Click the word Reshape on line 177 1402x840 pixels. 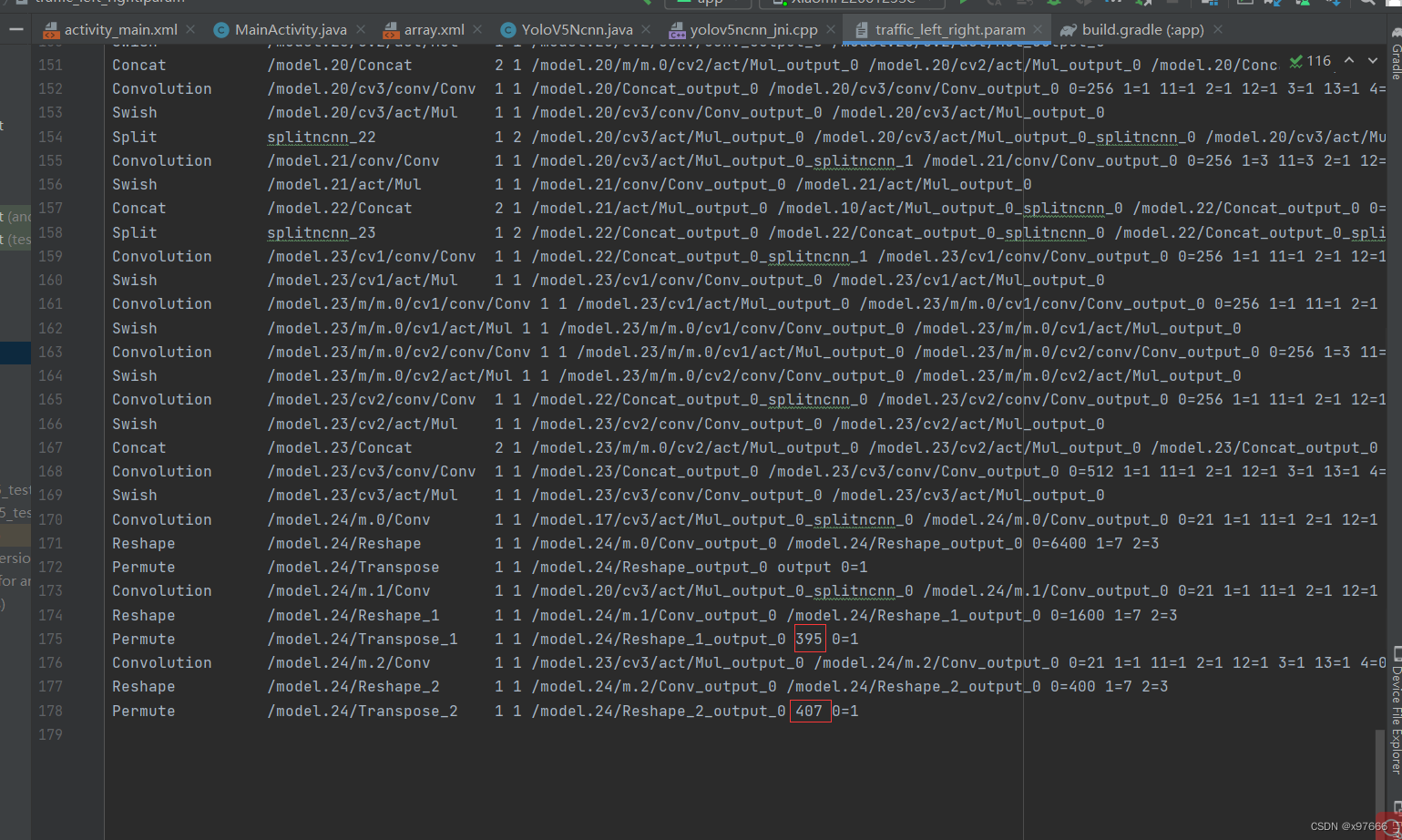tap(144, 686)
